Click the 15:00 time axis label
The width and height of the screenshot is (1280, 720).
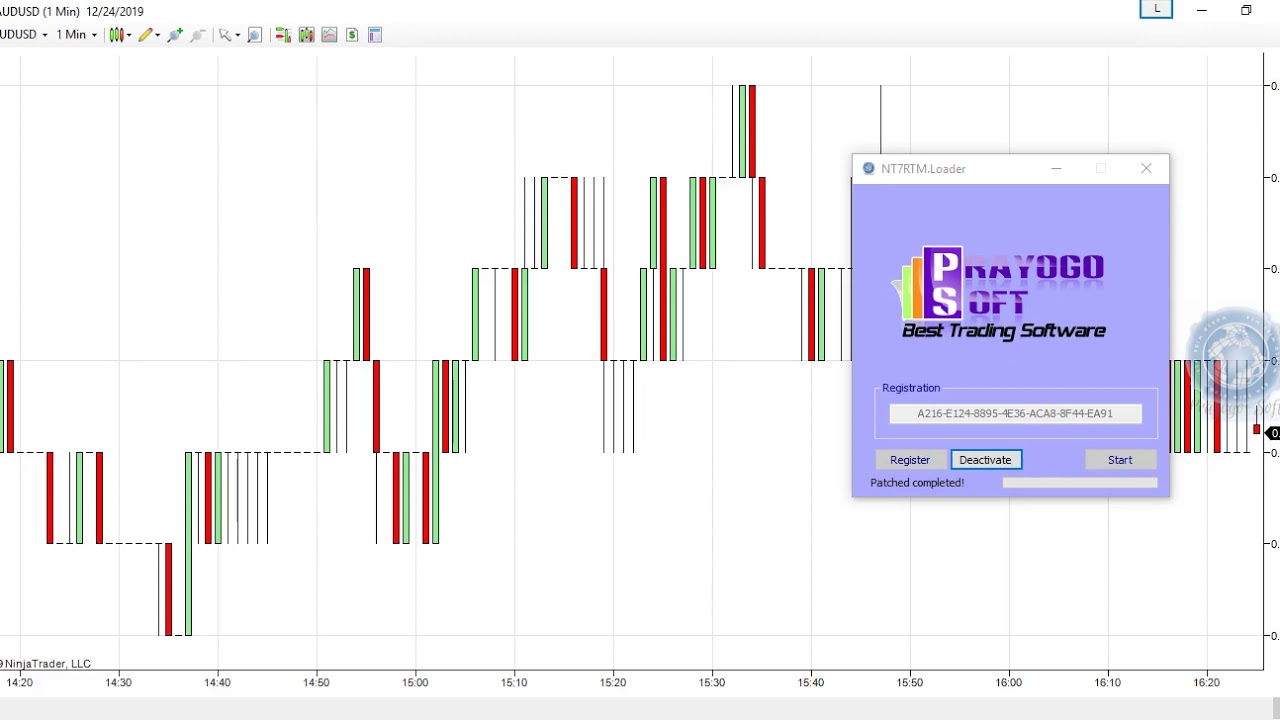click(415, 682)
